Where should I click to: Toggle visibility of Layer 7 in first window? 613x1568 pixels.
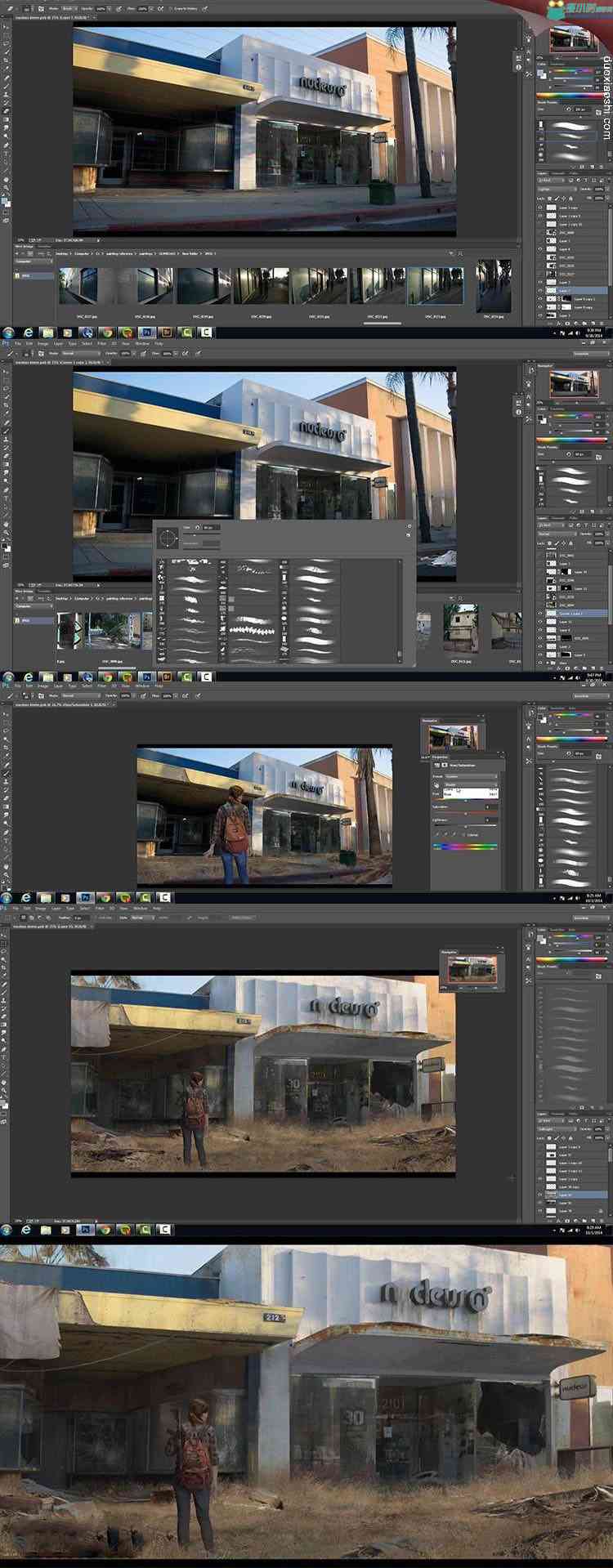tap(540, 290)
